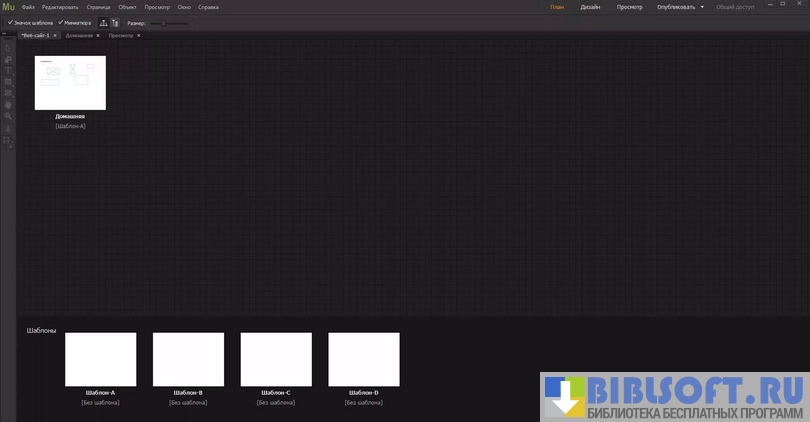
Task: Click the Просмотр mode button at top
Action: tap(630, 7)
